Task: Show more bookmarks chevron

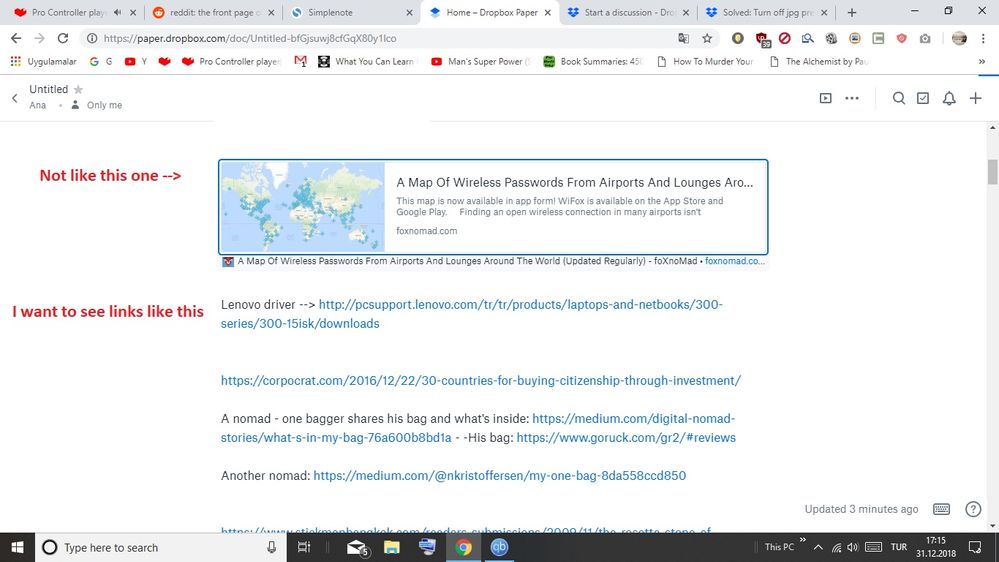Action: pos(982,62)
